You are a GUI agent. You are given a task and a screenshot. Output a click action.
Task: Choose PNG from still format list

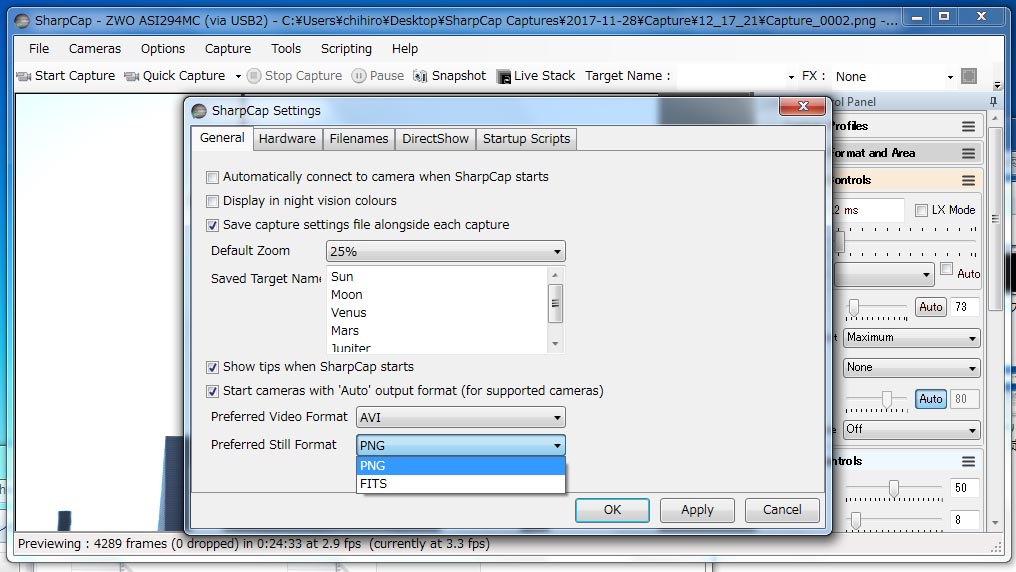coord(461,466)
